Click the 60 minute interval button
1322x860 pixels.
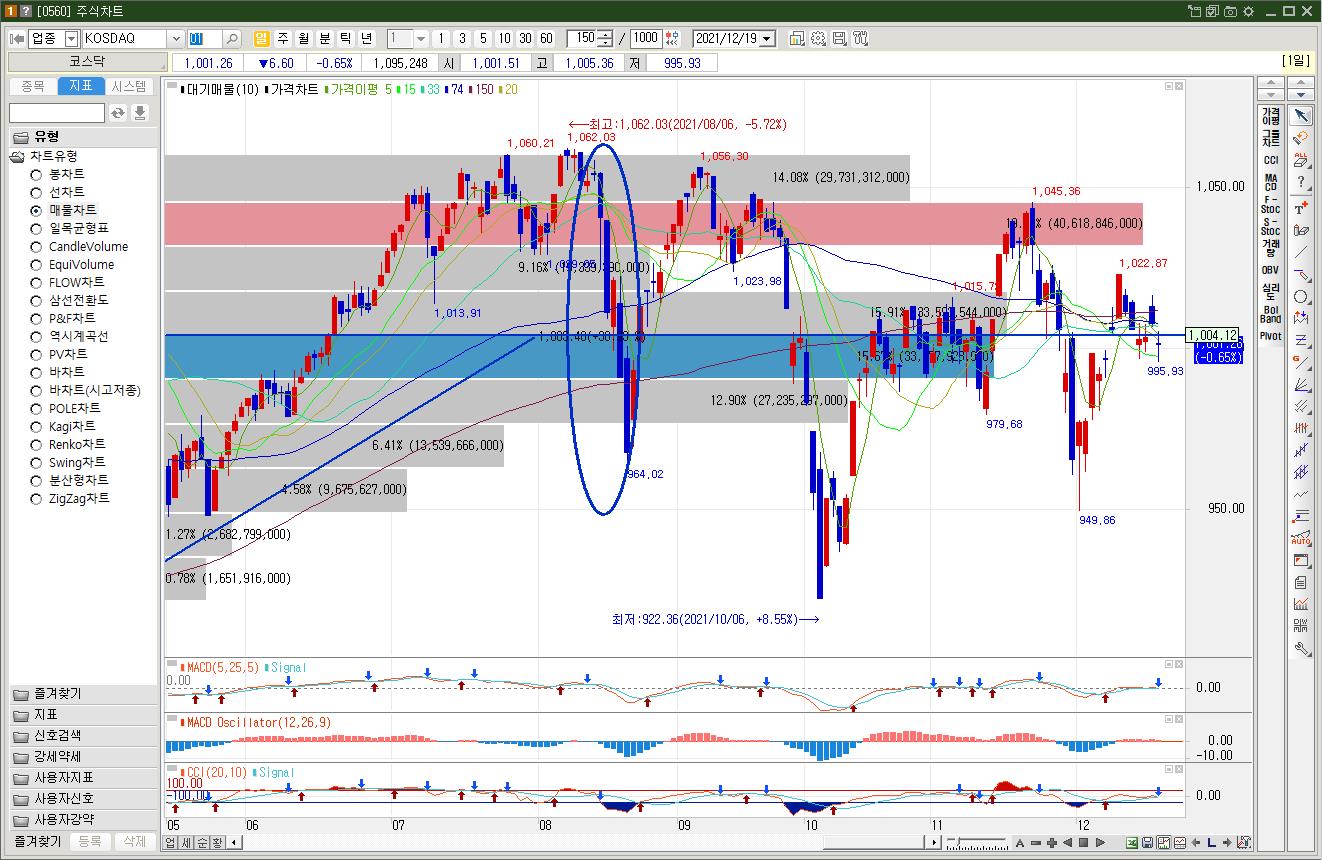(x=546, y=38)
